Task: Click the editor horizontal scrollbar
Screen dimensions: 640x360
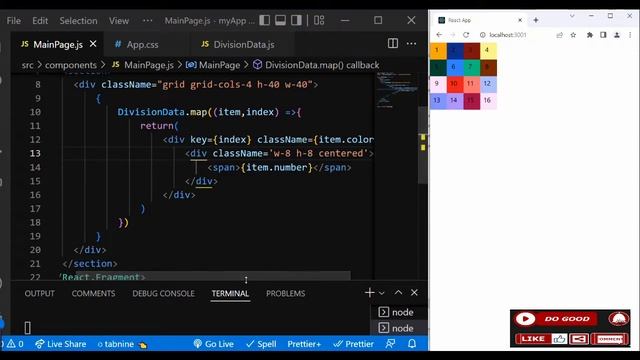Action: (x=213, y=276)
